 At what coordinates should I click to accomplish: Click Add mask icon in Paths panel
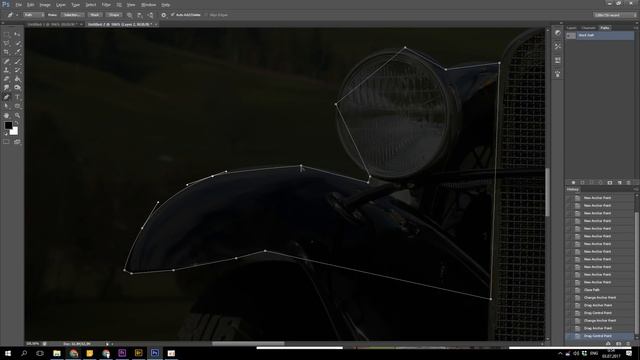coord(610,182)
